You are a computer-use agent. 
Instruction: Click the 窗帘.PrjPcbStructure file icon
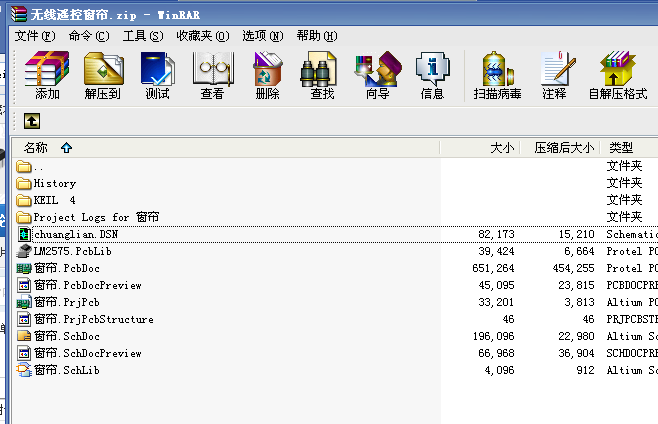[24, 319]
